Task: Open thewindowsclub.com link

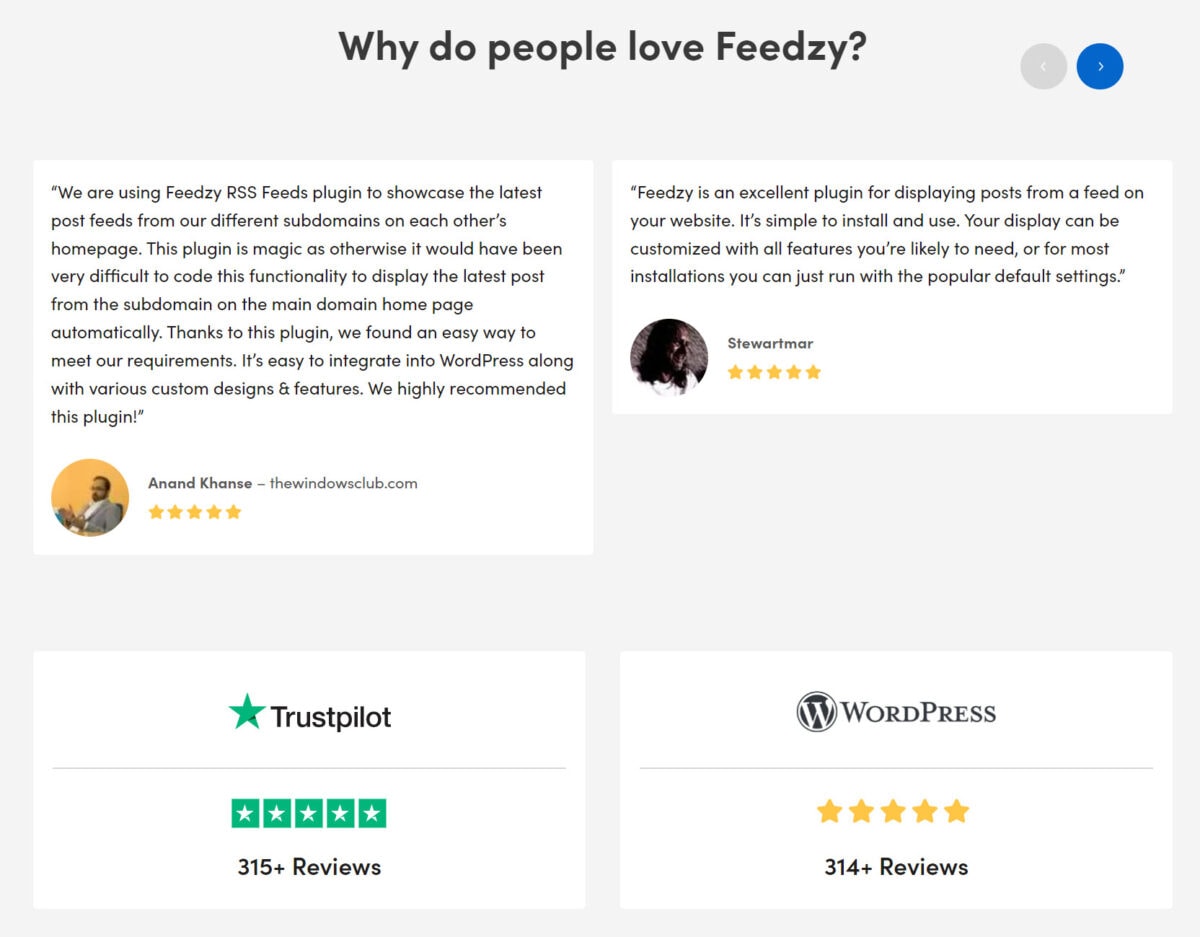Action: tap(343, 482)
